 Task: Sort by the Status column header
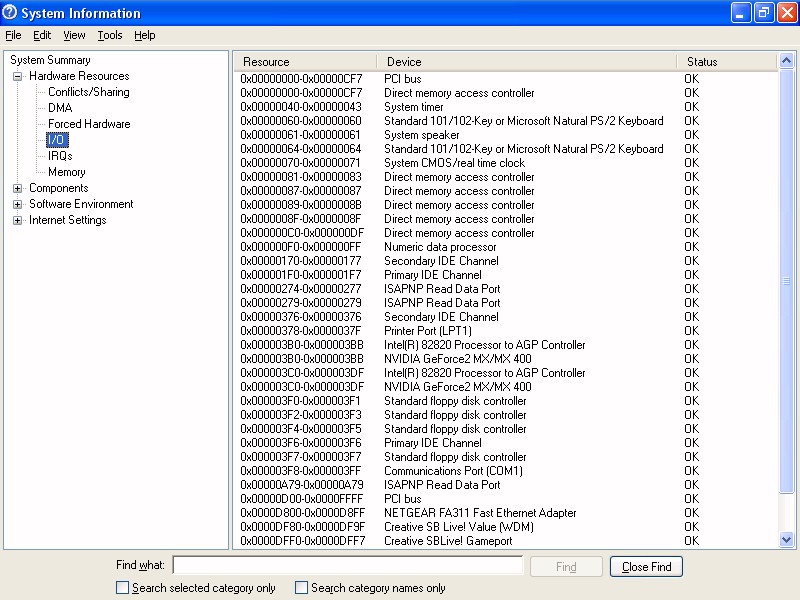(727, 62)
